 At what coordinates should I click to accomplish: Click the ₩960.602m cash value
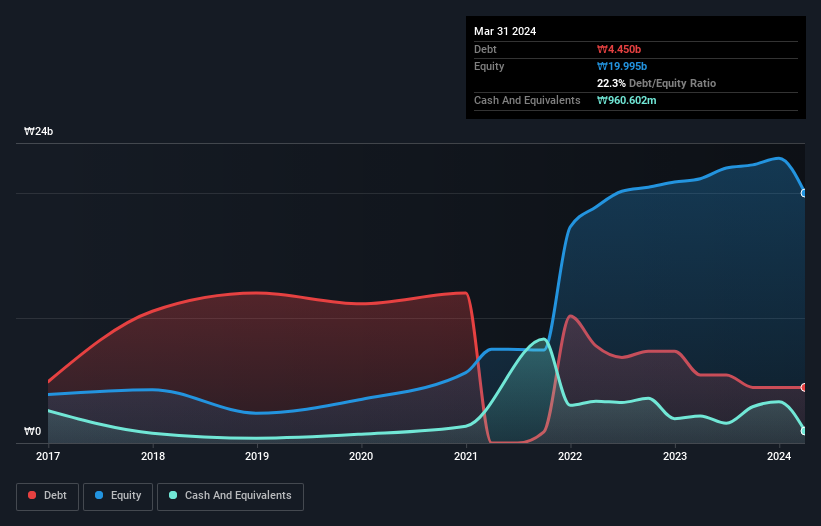[627, 100]
